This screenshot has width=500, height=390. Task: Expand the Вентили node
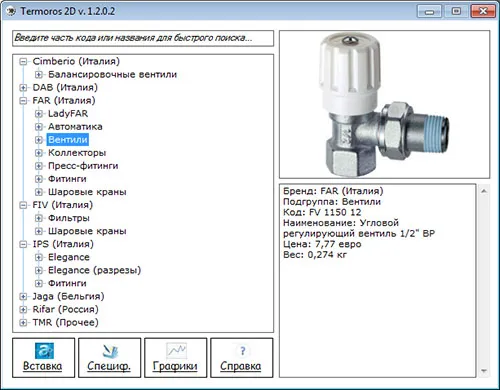pos(39,140)
